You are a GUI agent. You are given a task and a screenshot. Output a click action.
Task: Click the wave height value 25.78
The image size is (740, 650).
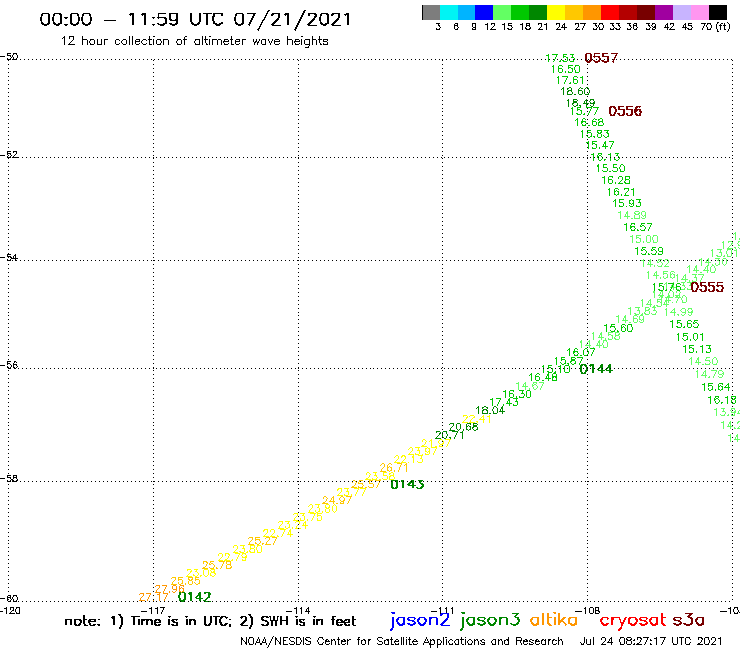click(217, 565)
